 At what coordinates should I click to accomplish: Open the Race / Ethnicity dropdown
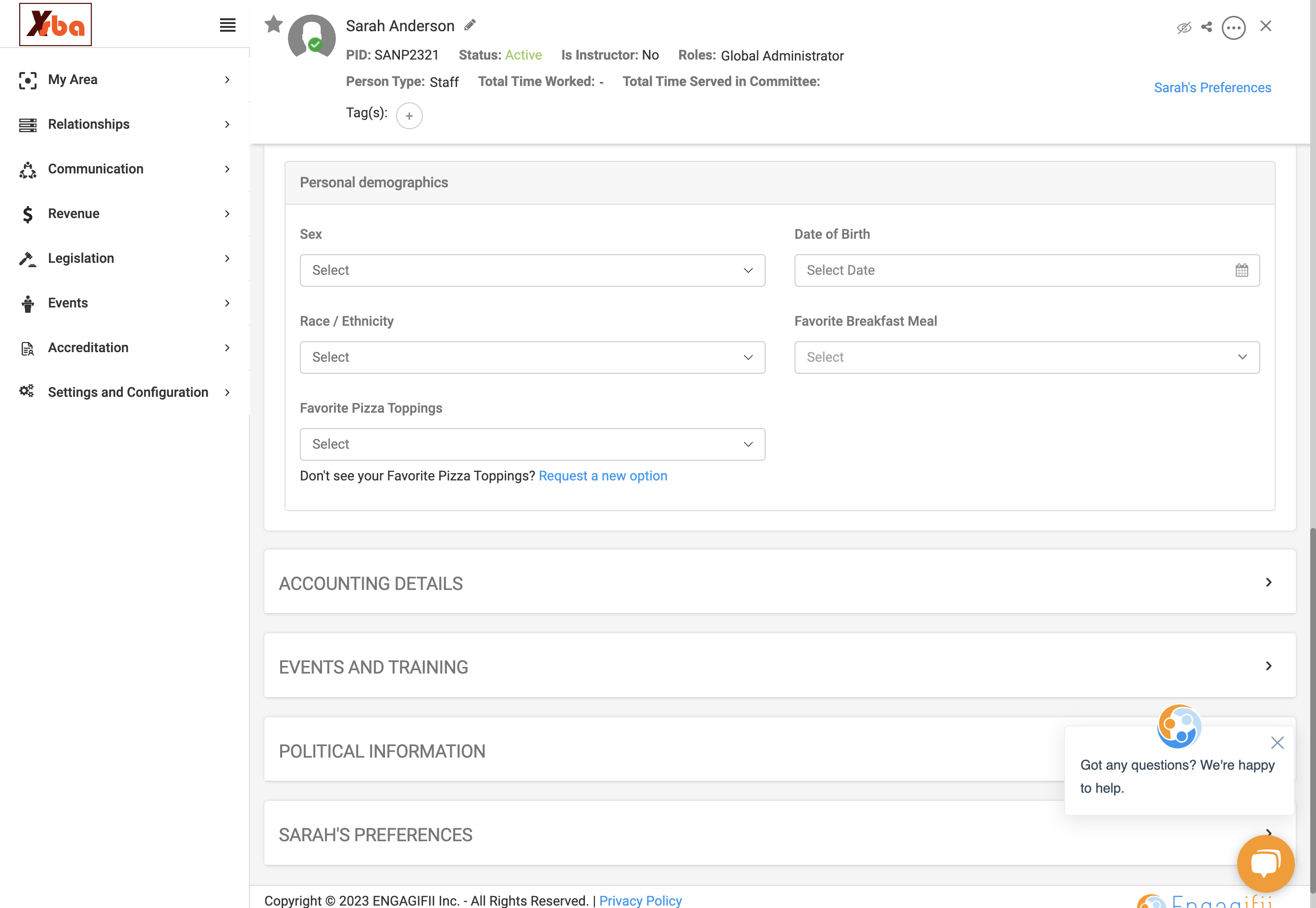pos(532,357)
